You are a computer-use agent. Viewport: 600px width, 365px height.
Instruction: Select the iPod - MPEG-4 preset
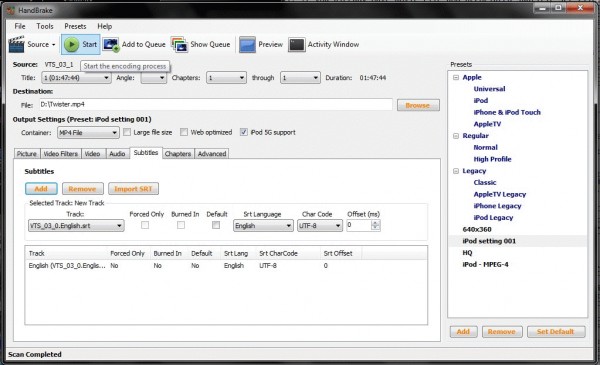[x=485, y=264]
